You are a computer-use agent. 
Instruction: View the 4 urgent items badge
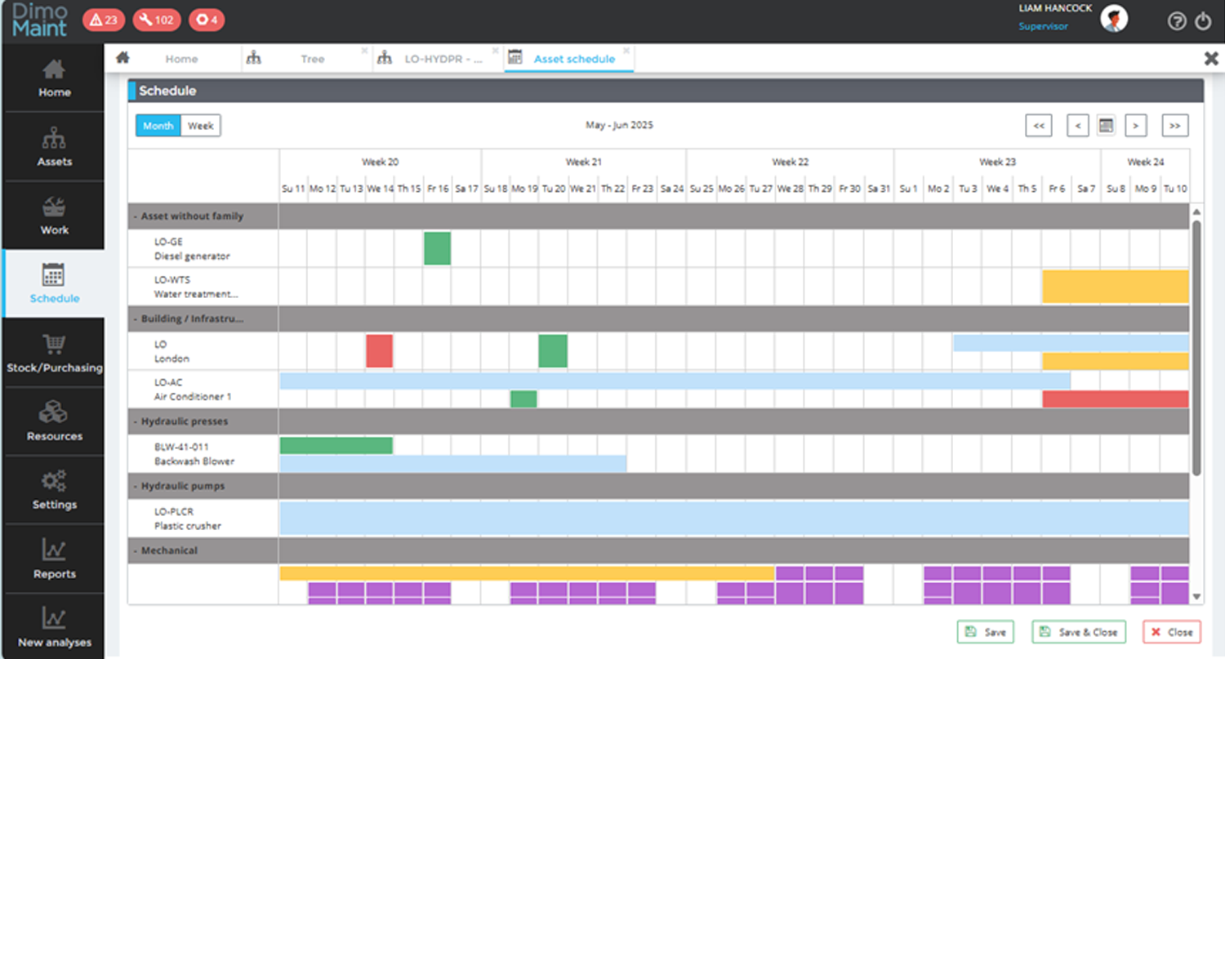pyautogui.click(x=206, y=19)
